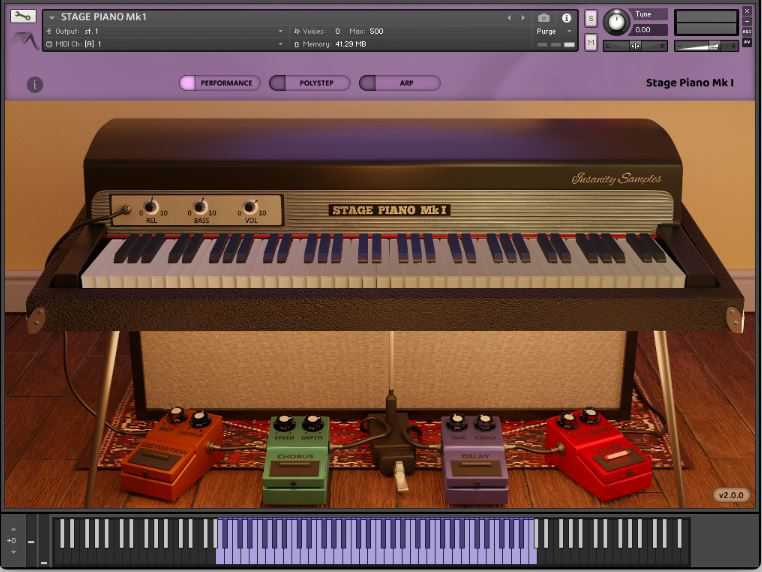Adjust the volume slider in header
The height and width of the screenshot is (572, 762).
(x=706, y=46)
